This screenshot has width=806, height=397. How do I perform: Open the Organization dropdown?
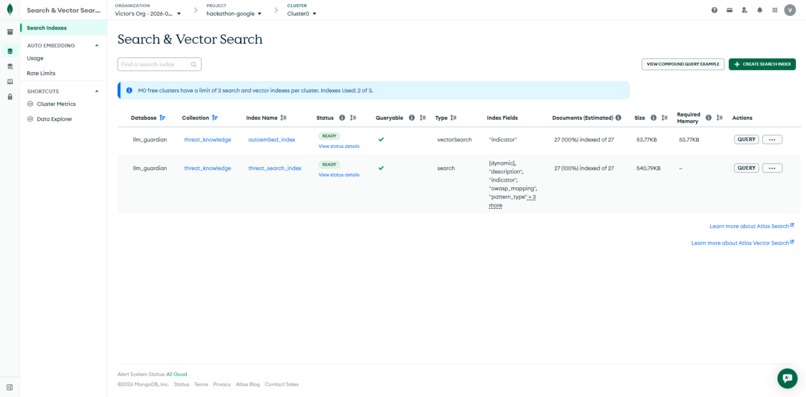[x=148, y=13]
